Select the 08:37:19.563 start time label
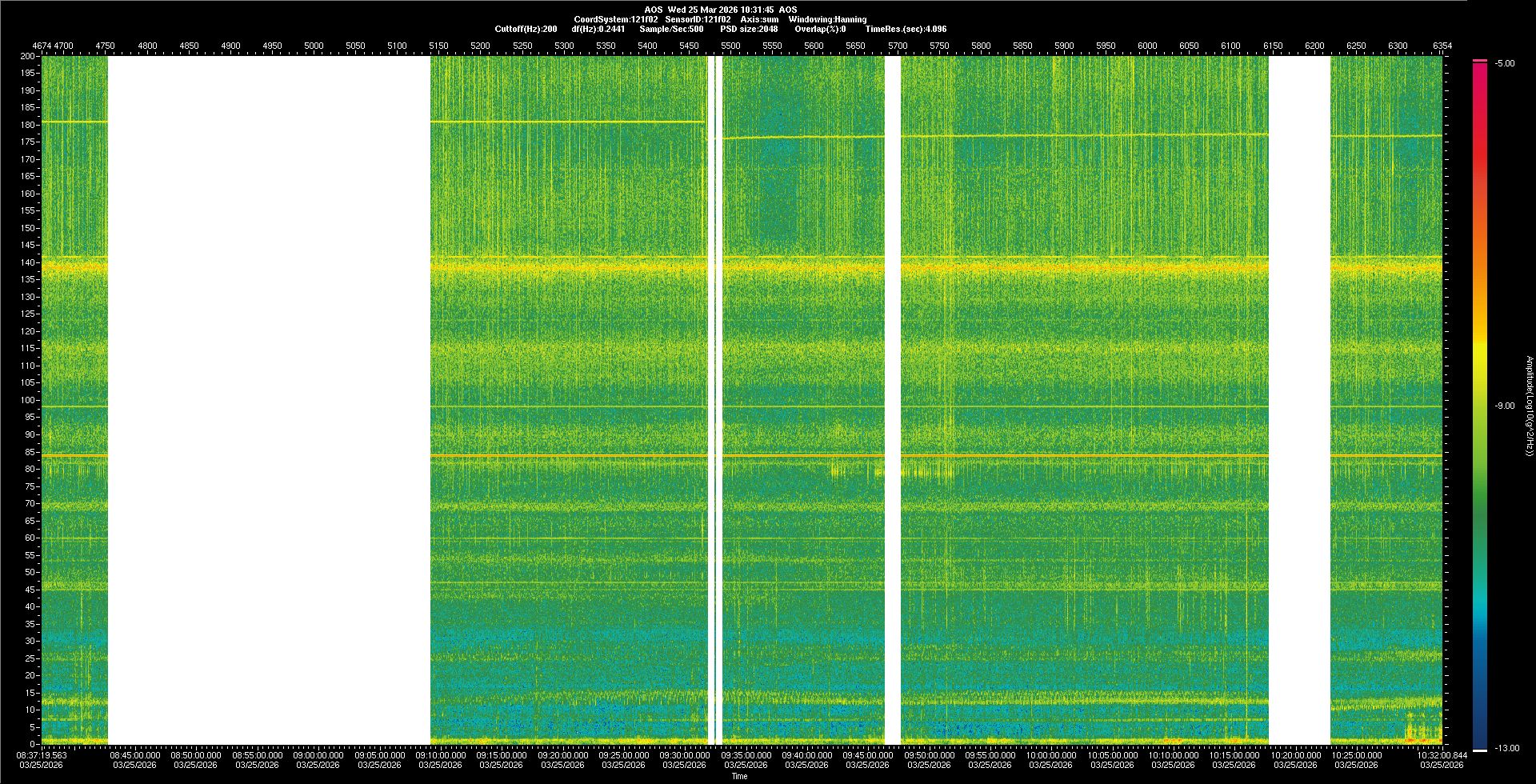This screenshot has height=784, width=1536. (x=42, y=755)
